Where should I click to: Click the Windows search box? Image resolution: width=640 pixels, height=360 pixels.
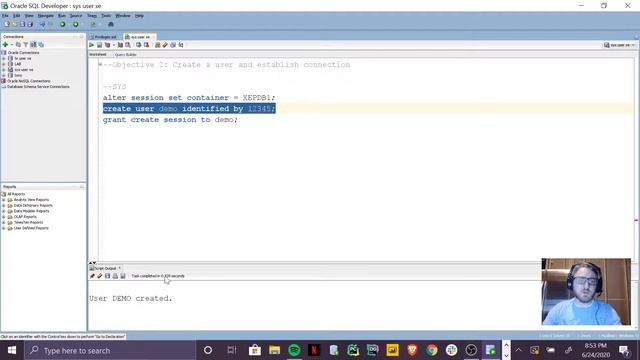coord(110,350)
